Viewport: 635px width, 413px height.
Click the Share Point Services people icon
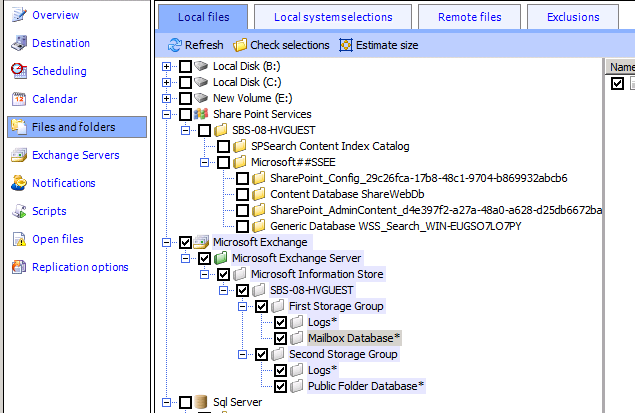pyautogui.click(x=201, y=114)
